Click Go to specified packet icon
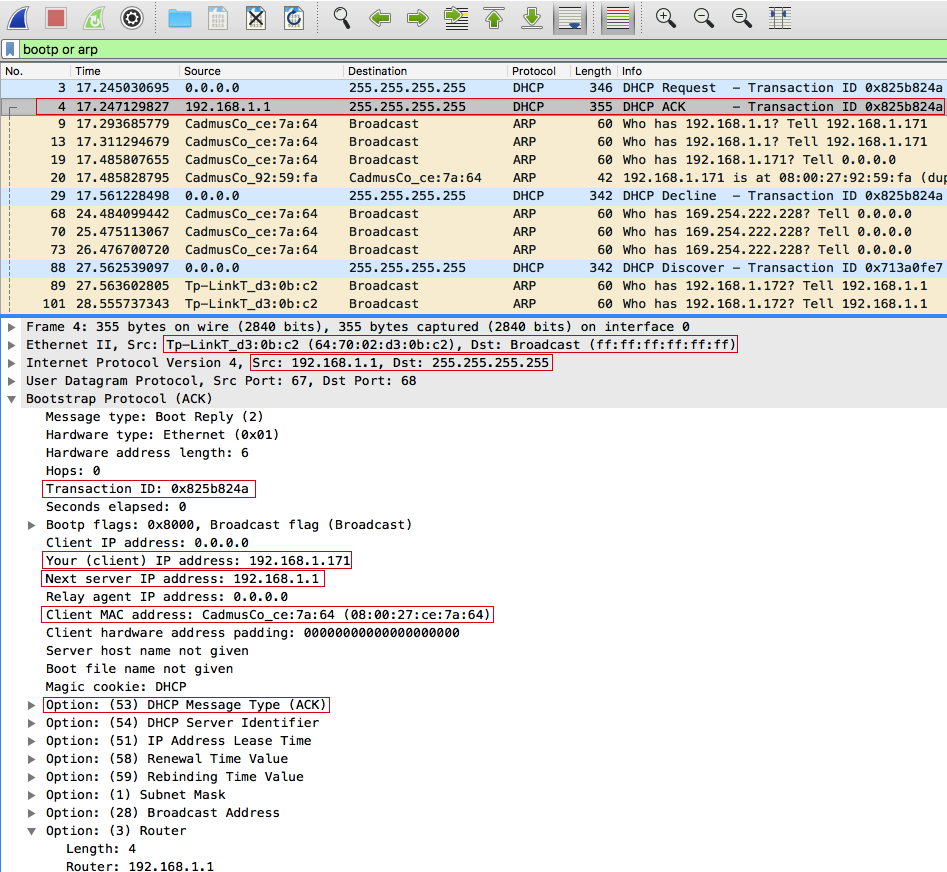 (x=456, y=18)
